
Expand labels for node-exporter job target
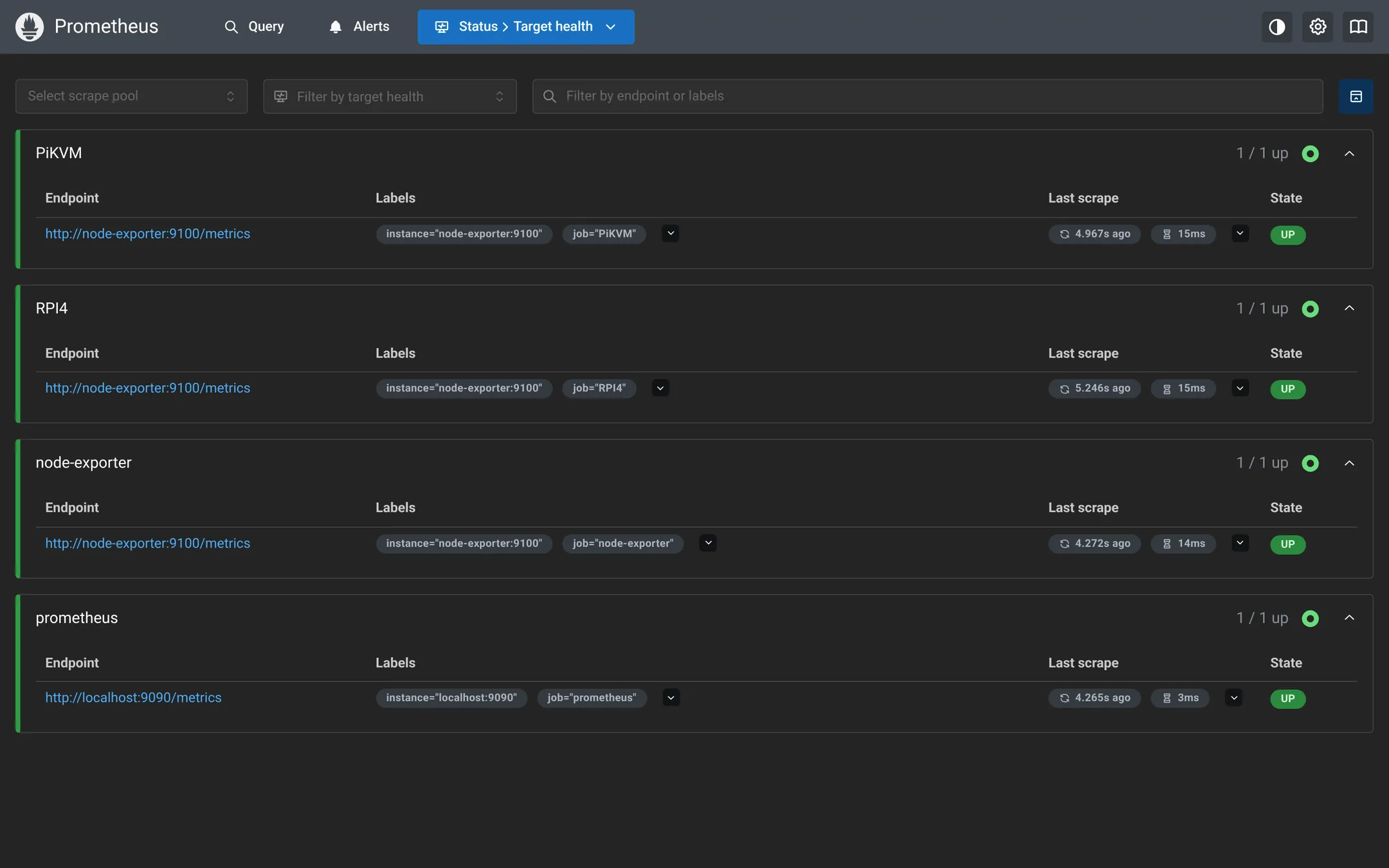[708, 543]
